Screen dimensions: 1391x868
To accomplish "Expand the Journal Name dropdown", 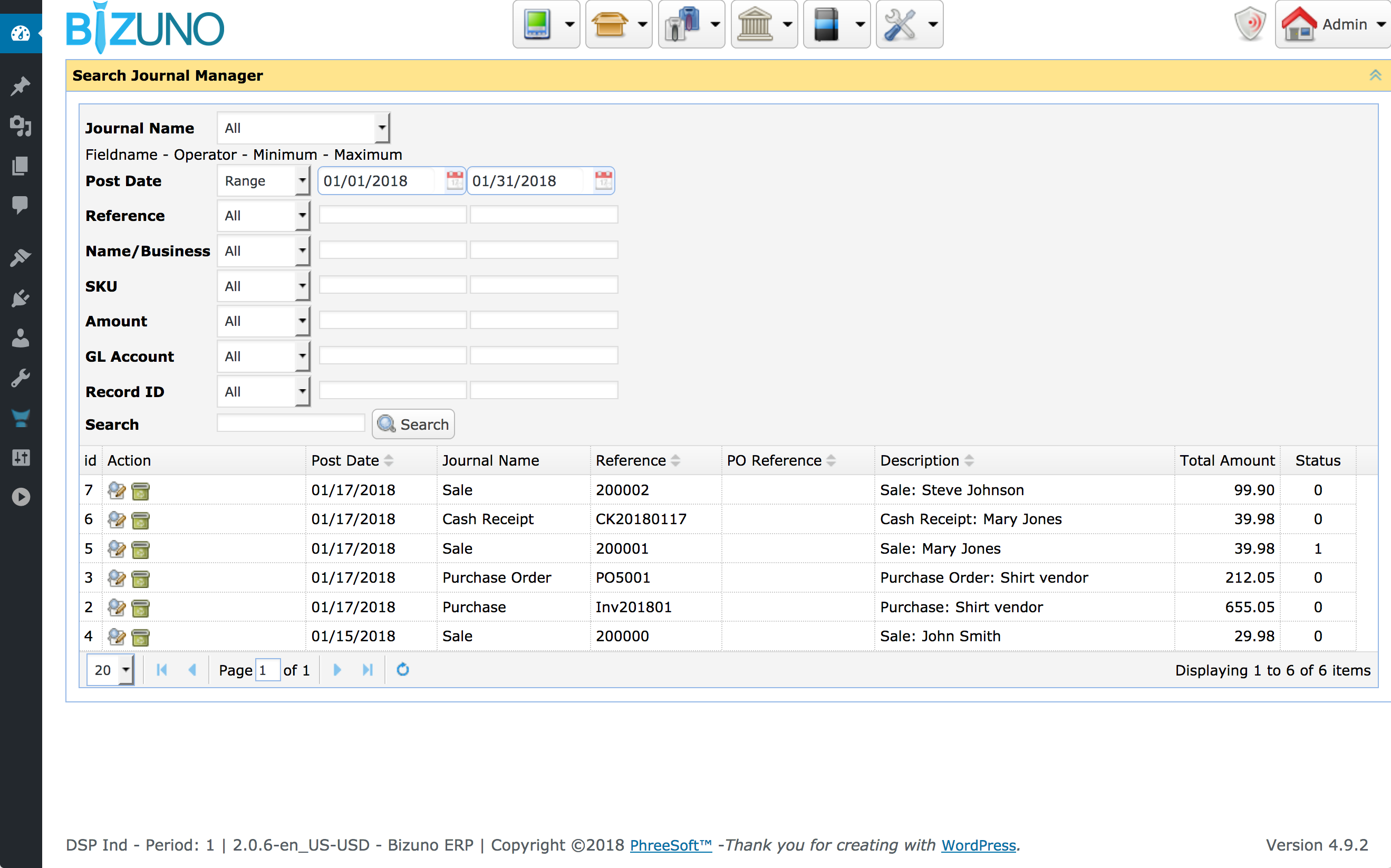I will coord(382,128).
